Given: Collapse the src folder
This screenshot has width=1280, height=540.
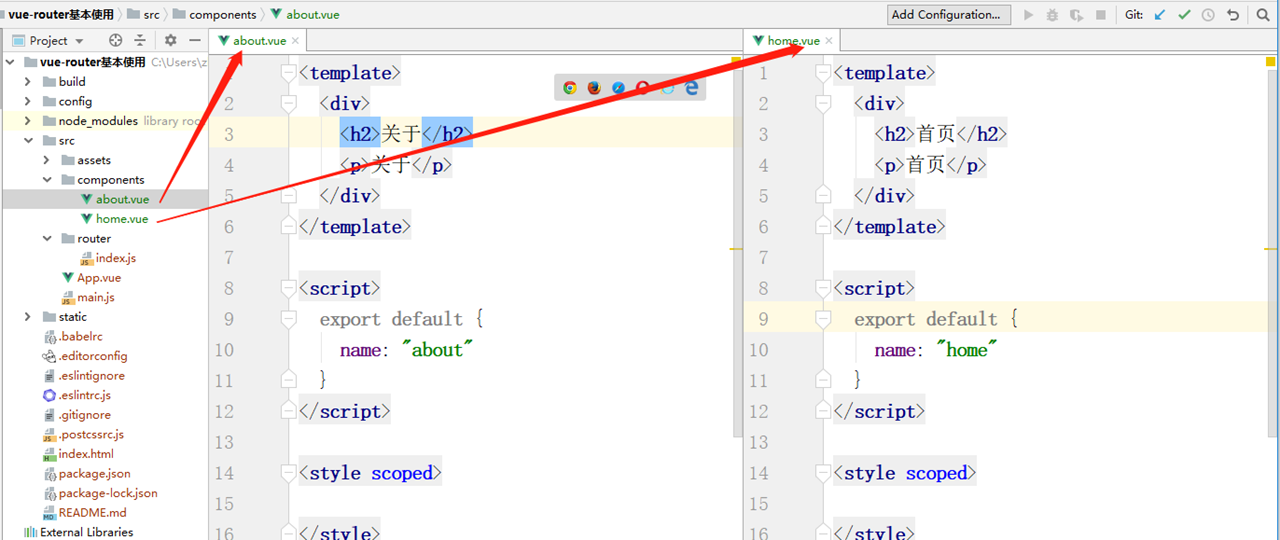Looking at the screenshot, I should [x=28, y=141].
